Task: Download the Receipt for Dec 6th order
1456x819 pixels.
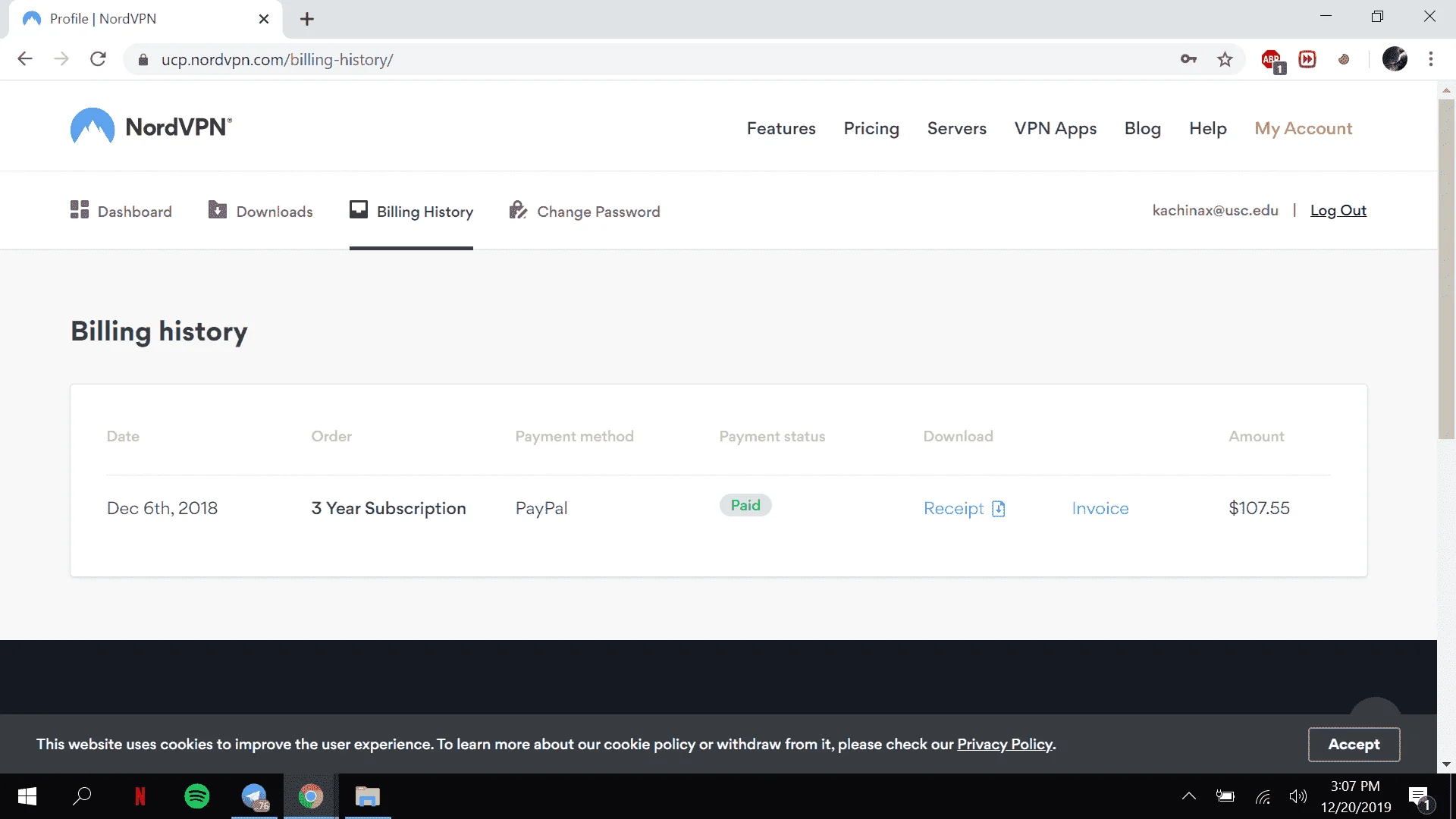Action: 965,508
